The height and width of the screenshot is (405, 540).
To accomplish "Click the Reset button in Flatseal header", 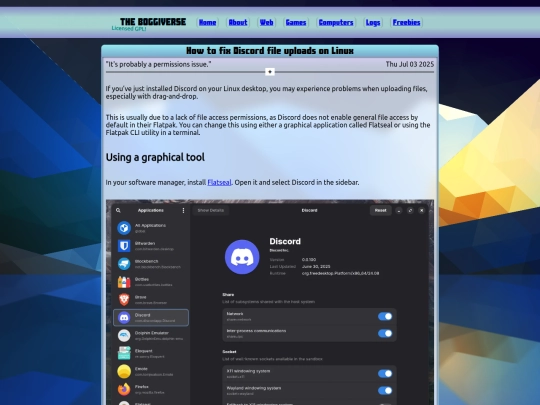I will point(381,210).
